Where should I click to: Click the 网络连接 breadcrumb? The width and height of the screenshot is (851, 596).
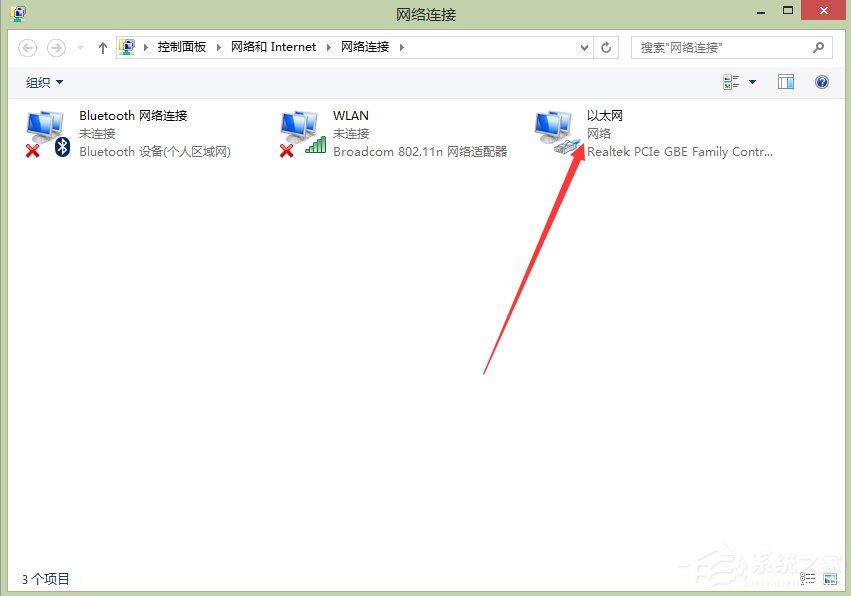(365, 47)
